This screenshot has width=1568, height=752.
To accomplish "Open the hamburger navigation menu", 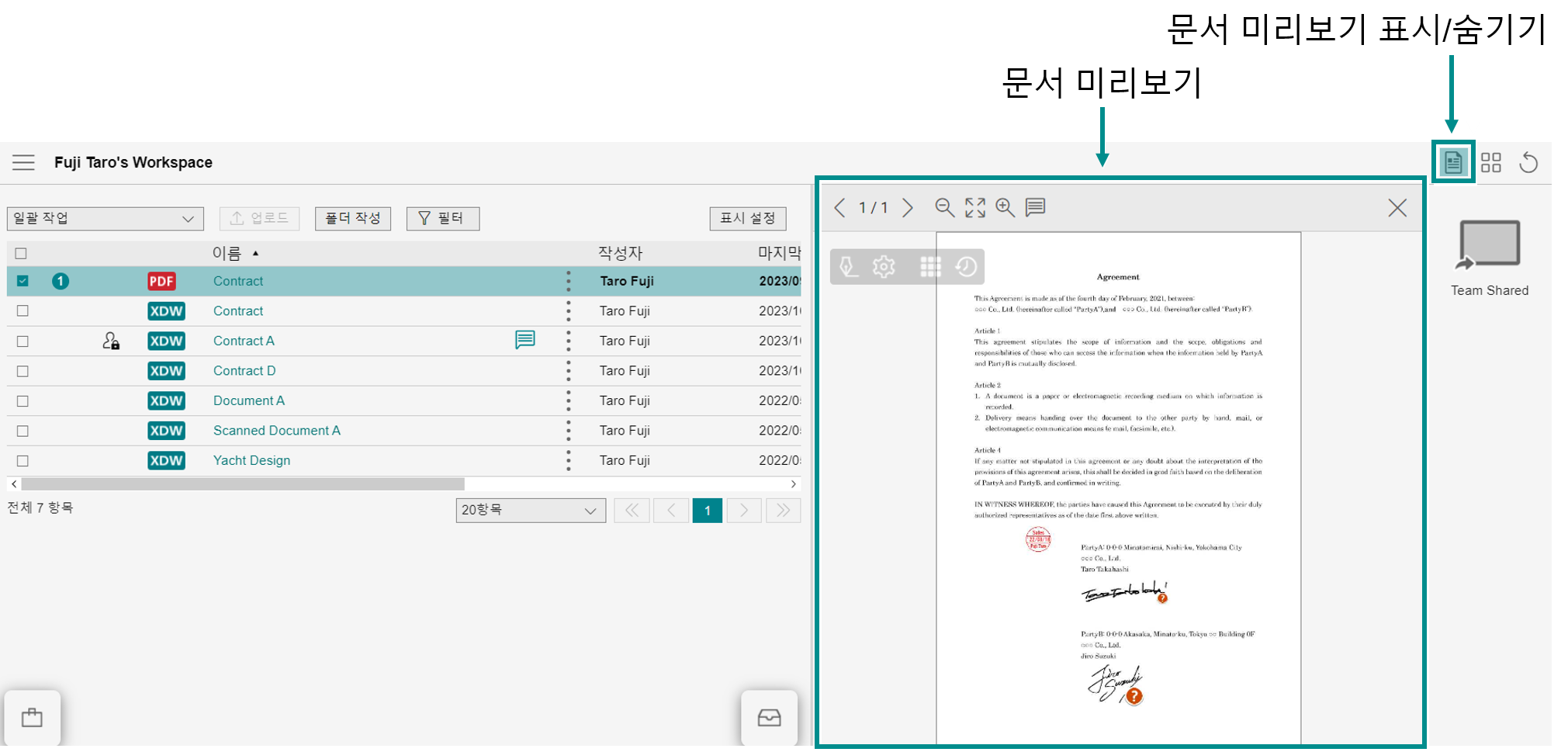I will 23,162.
